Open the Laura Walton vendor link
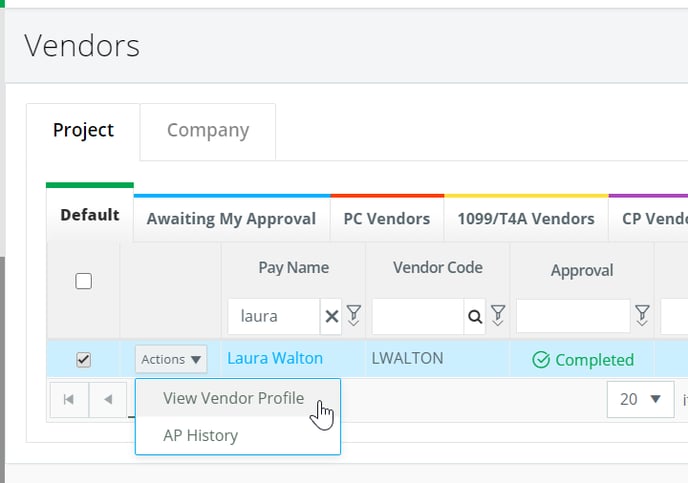 tap(275, 358)
